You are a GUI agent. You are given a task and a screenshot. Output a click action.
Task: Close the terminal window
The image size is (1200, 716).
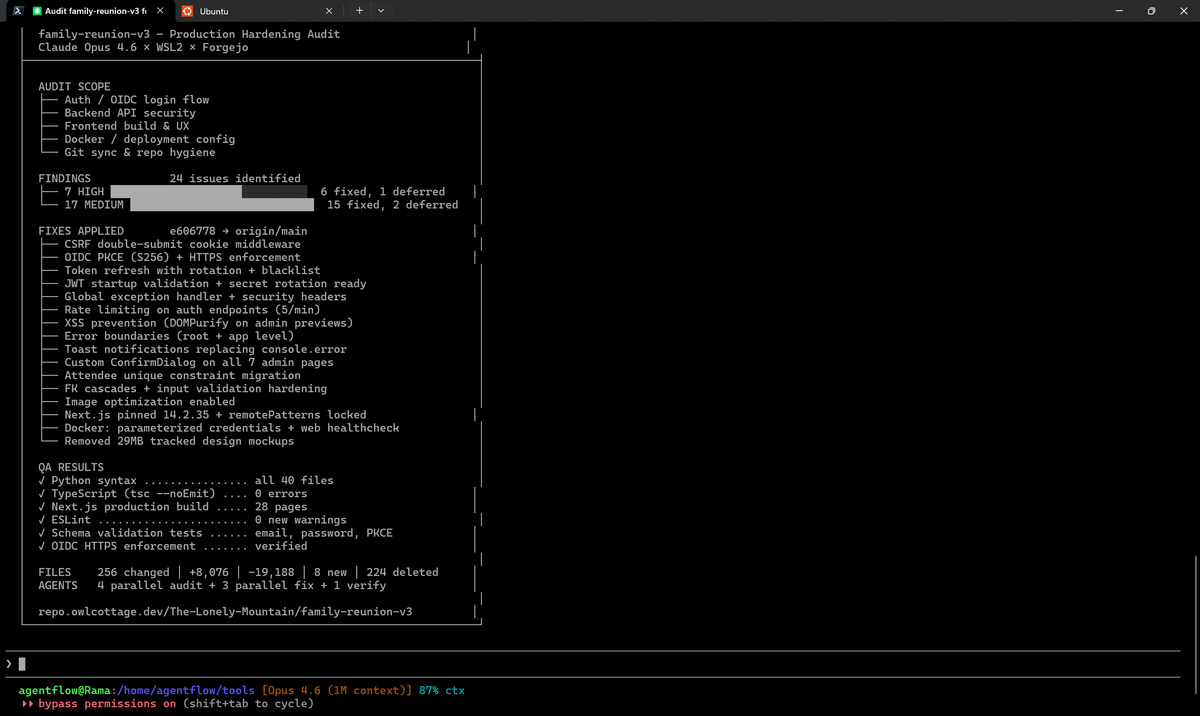pos(1183,11)
